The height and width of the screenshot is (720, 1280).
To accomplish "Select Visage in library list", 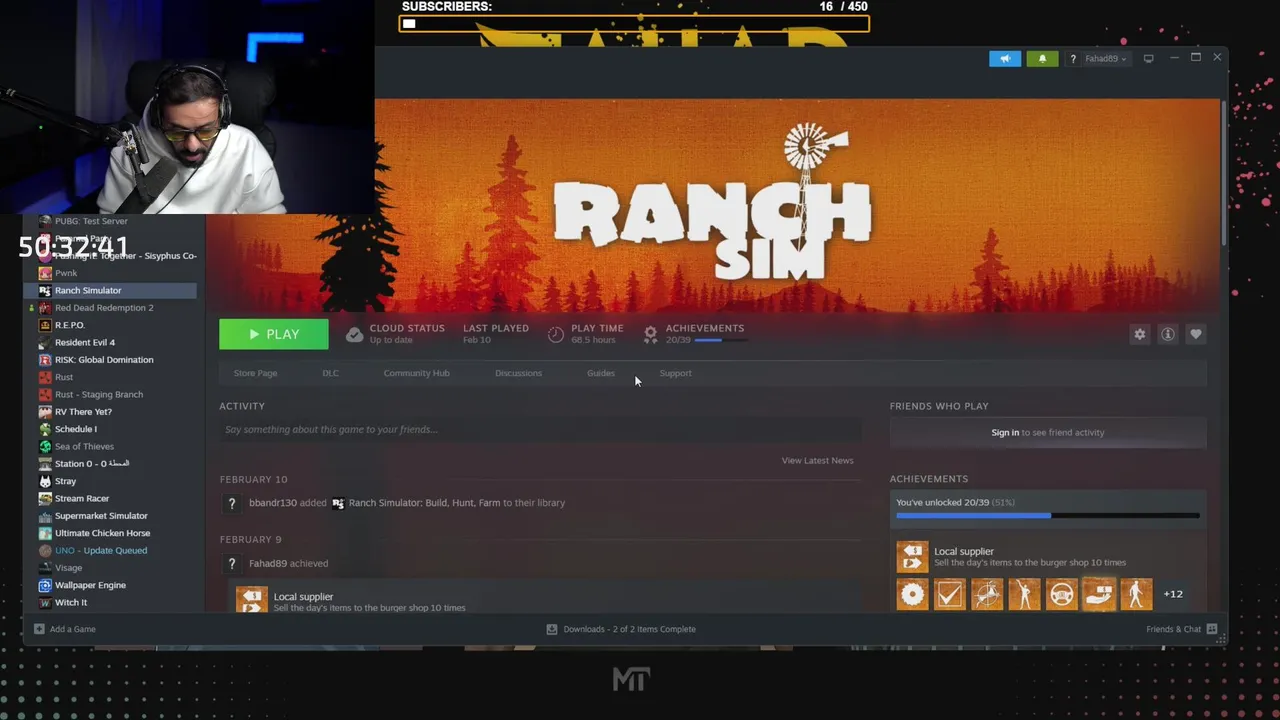I will tap(110, 568).
